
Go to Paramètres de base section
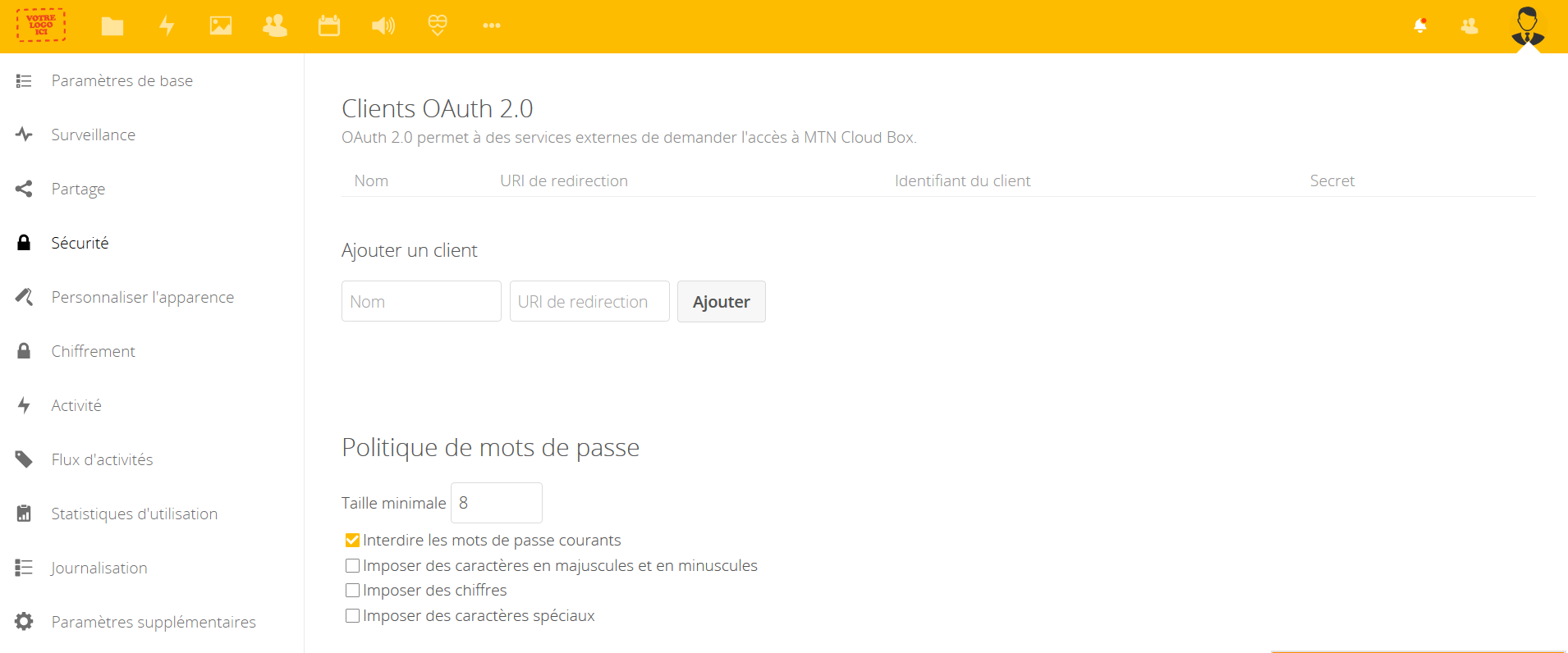[122, 81]
